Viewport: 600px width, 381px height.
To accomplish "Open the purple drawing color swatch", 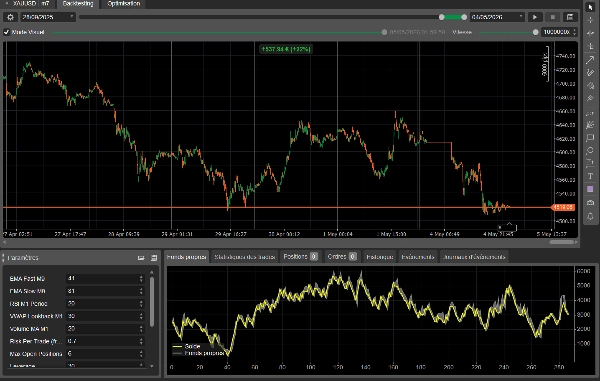I will tap(590, 189).
